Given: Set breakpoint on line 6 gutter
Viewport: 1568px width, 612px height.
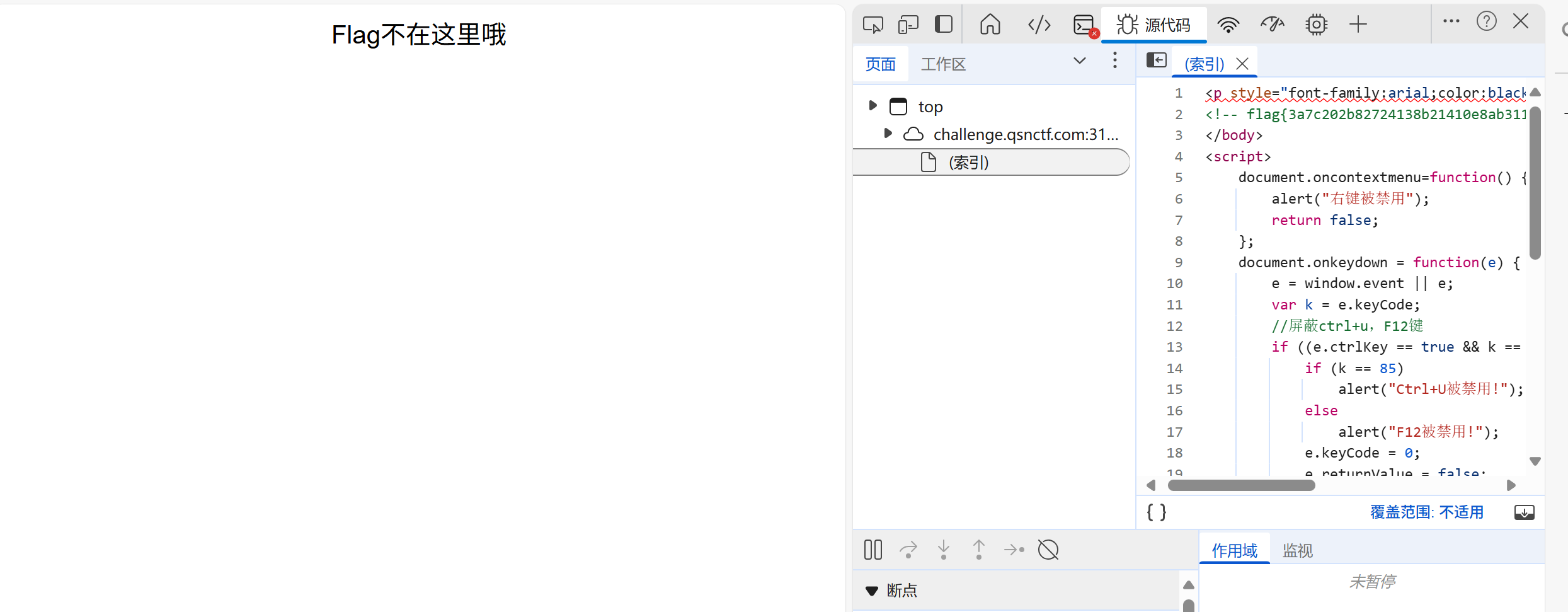Looking at the screenshot, I should pos(1178,199).
